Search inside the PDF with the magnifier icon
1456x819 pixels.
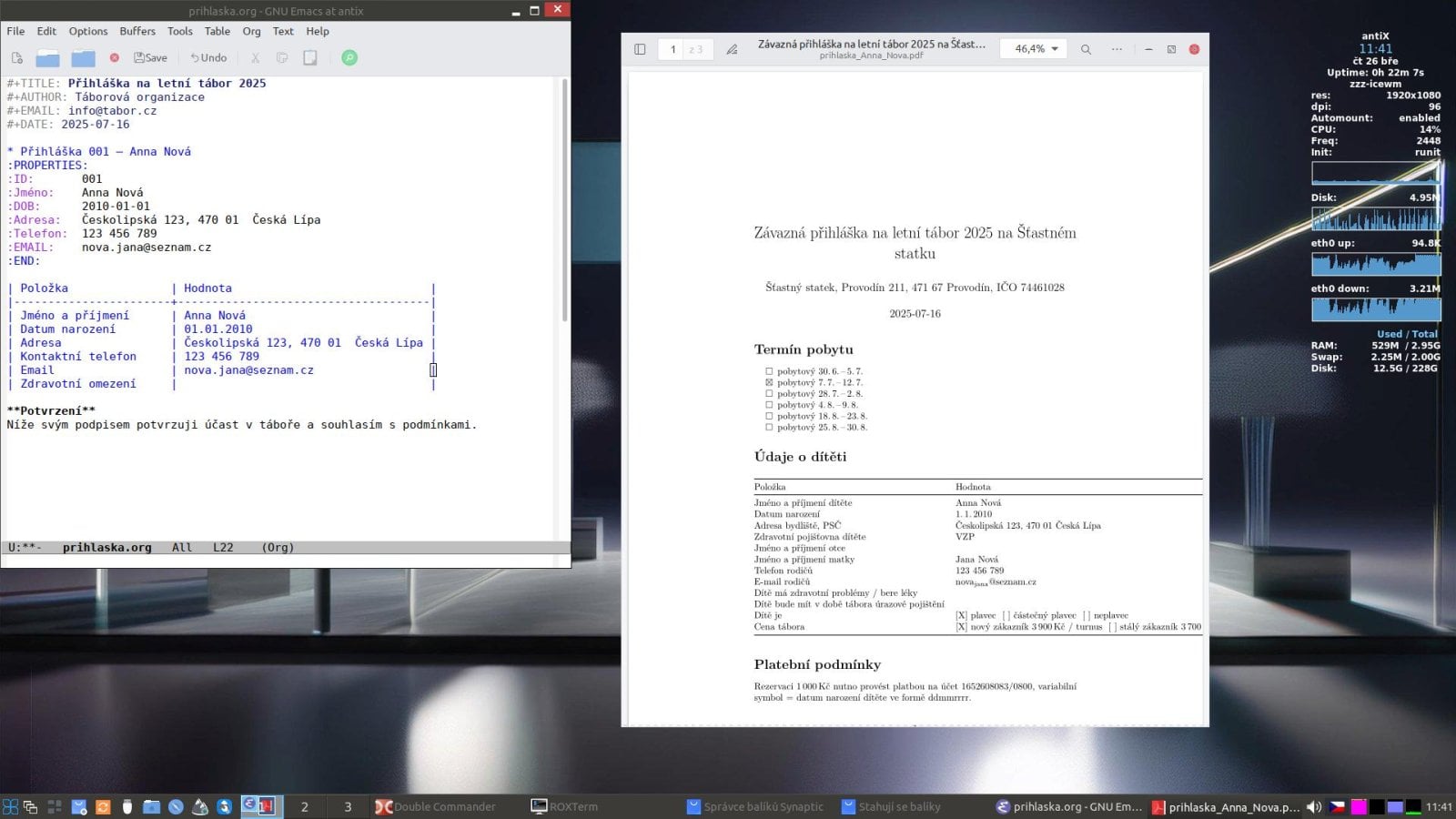(1085, 49)
